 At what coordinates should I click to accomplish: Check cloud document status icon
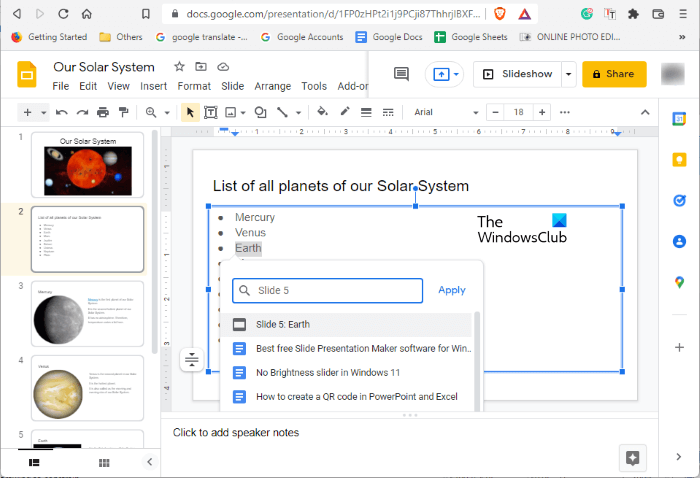223,67
